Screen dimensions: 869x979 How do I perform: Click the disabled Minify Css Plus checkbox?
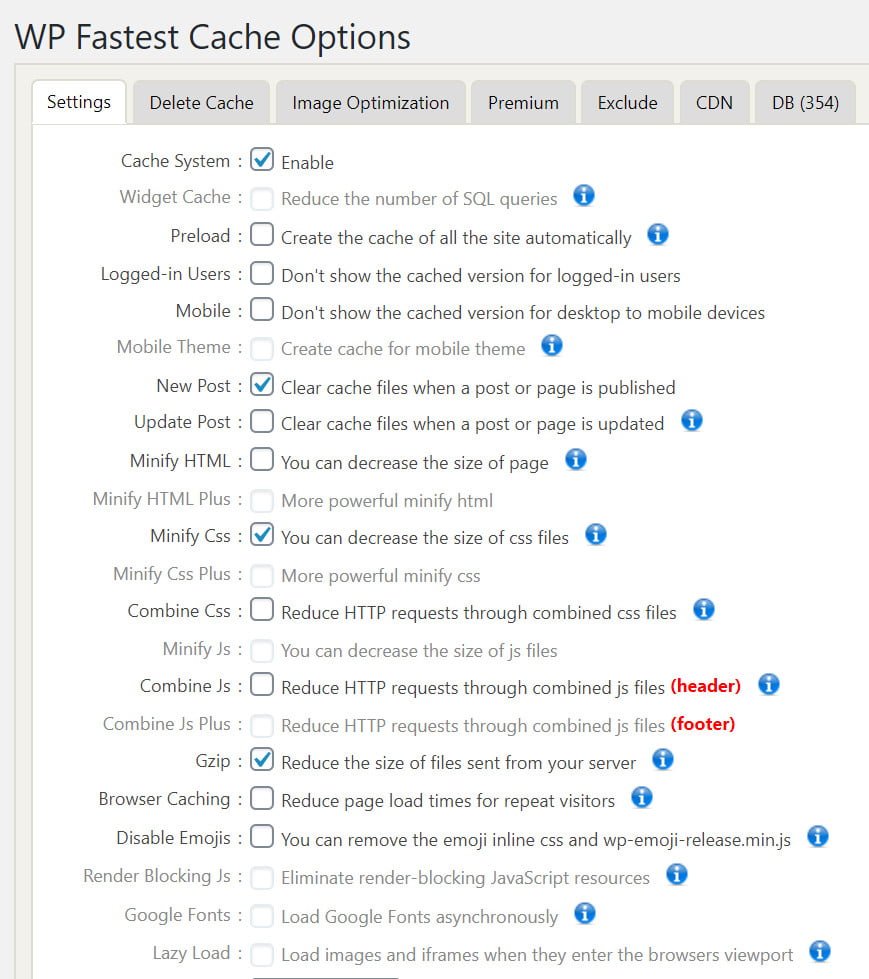click(262, 575)
